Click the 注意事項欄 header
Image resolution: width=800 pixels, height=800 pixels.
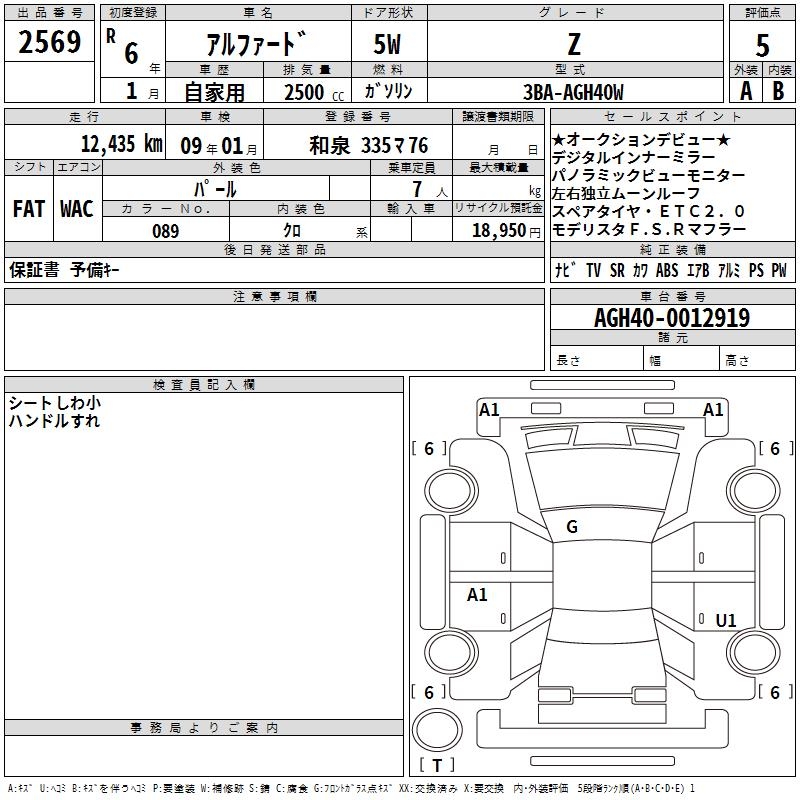click(x=274, y=296)
